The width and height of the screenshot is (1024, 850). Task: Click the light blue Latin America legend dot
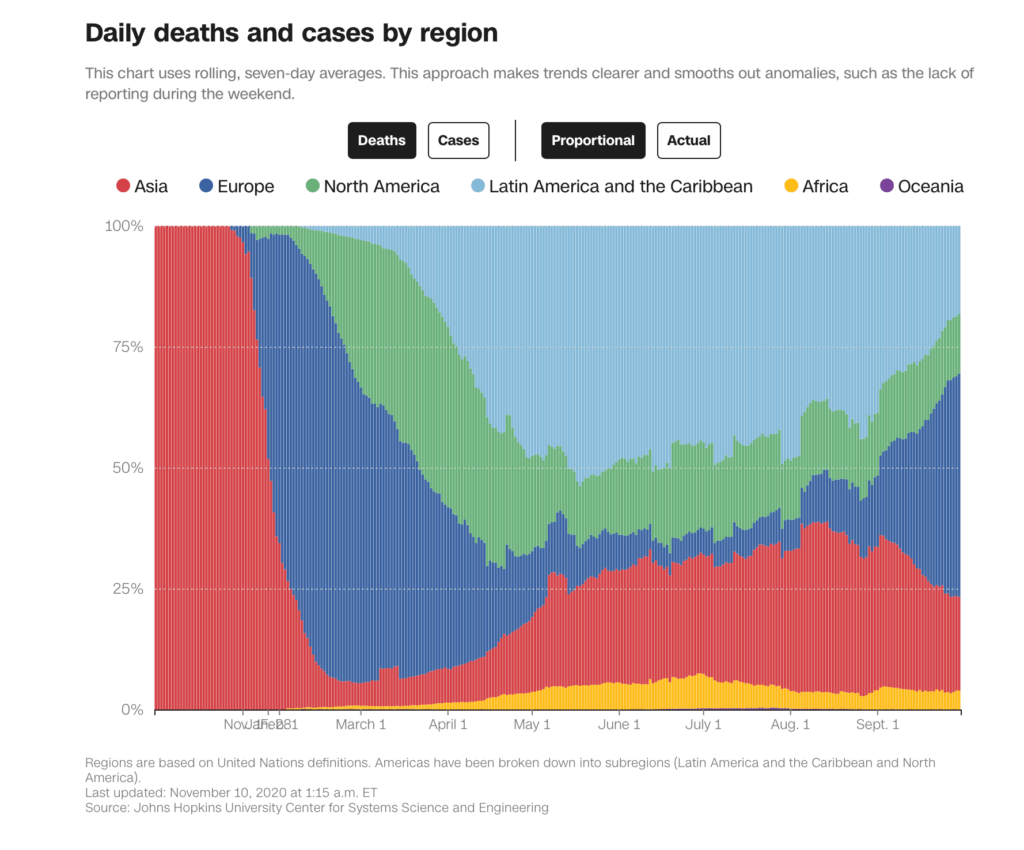477,186
